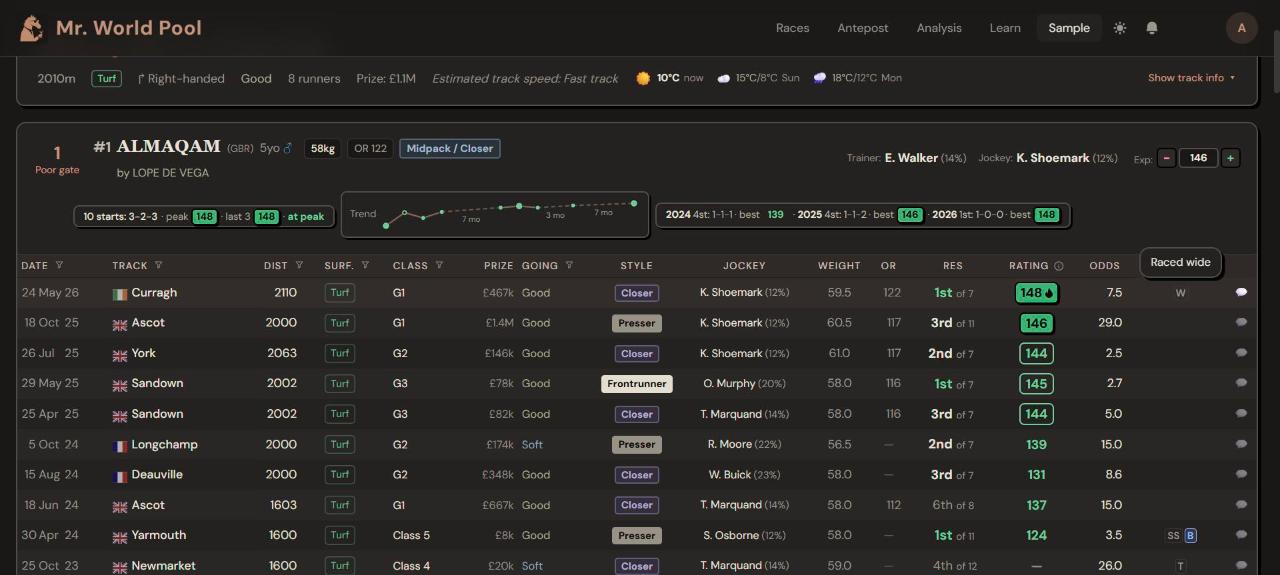Image resolution: width=1280 pixels, height=575 pixels.
Task: Open the notifications bell
Action: (1152, 28)
